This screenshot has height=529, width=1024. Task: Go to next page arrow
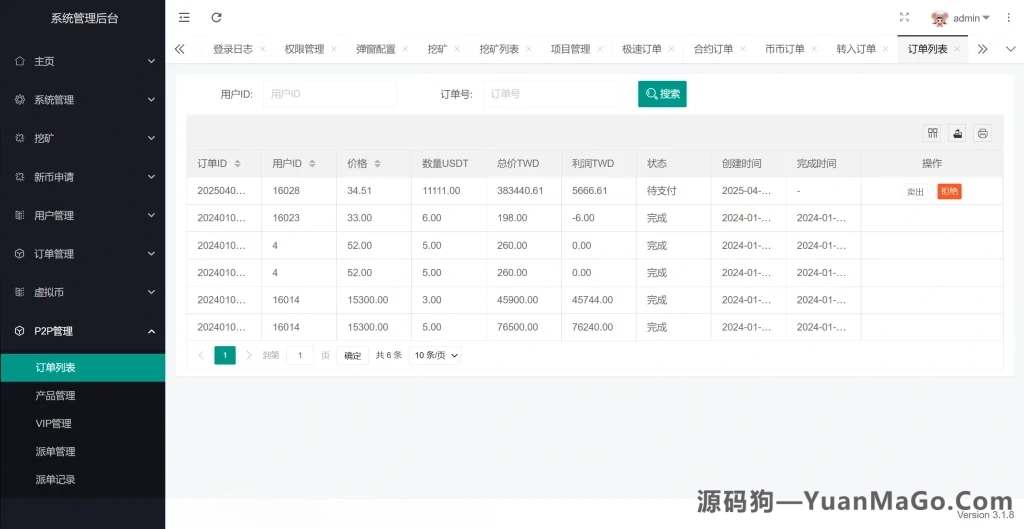249,355
